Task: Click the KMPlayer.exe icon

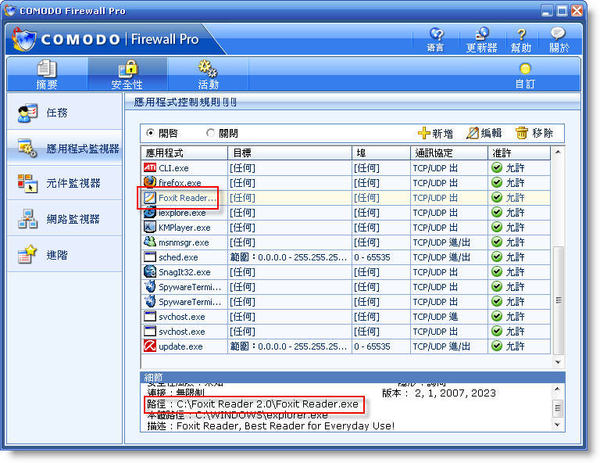Action: point(150,227)
